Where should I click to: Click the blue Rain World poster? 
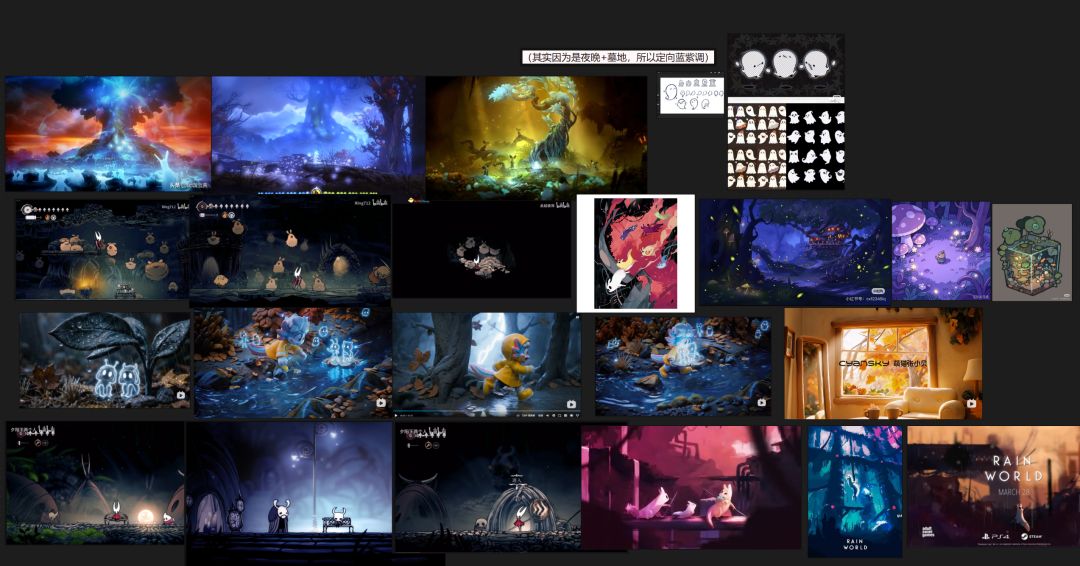coord(855,491)
